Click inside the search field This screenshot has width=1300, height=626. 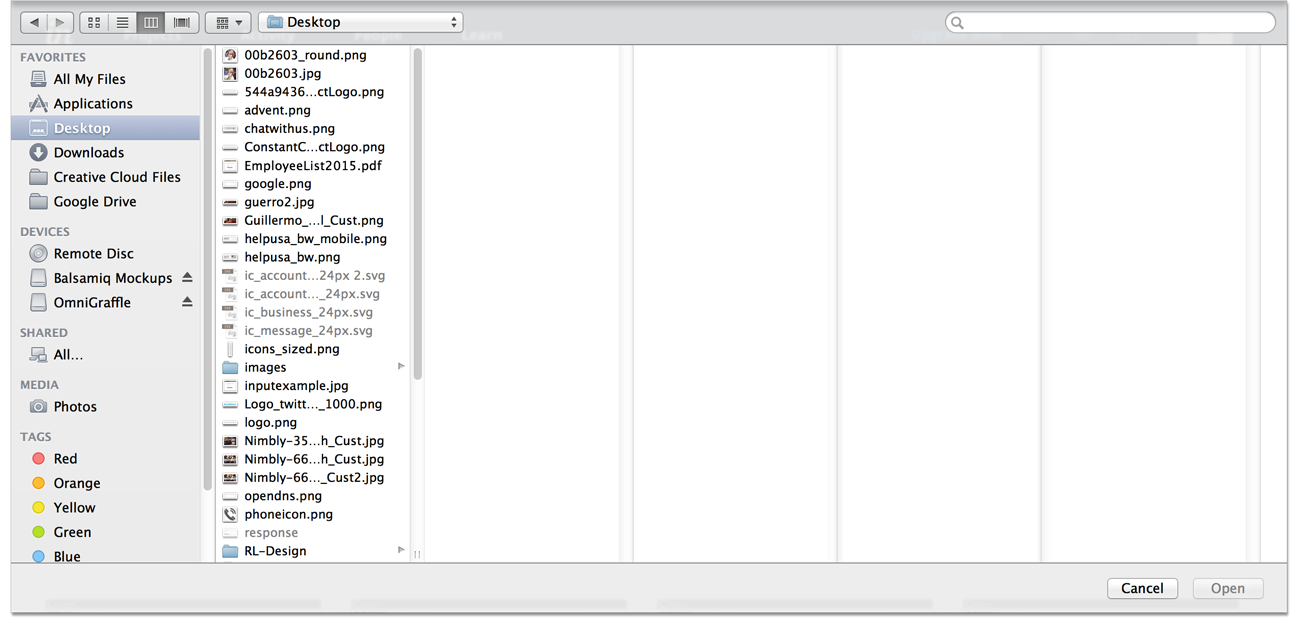[x=1110, y=21]
